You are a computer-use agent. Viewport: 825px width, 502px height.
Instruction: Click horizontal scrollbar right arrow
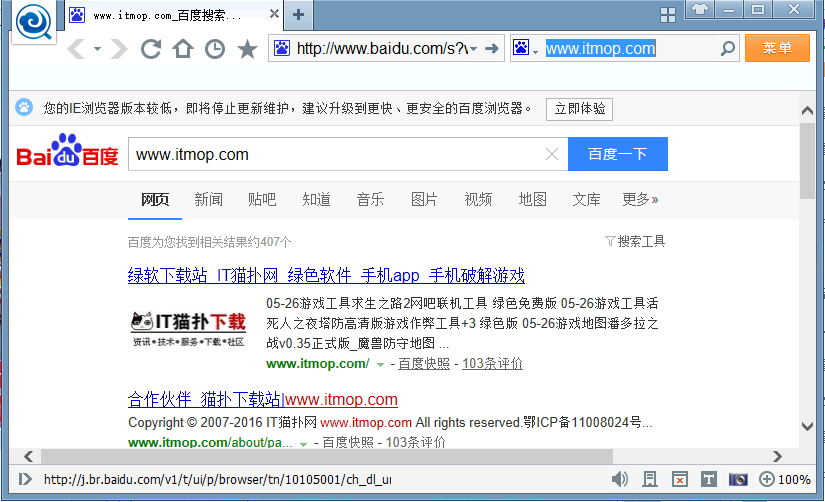(x=777, y=456)
